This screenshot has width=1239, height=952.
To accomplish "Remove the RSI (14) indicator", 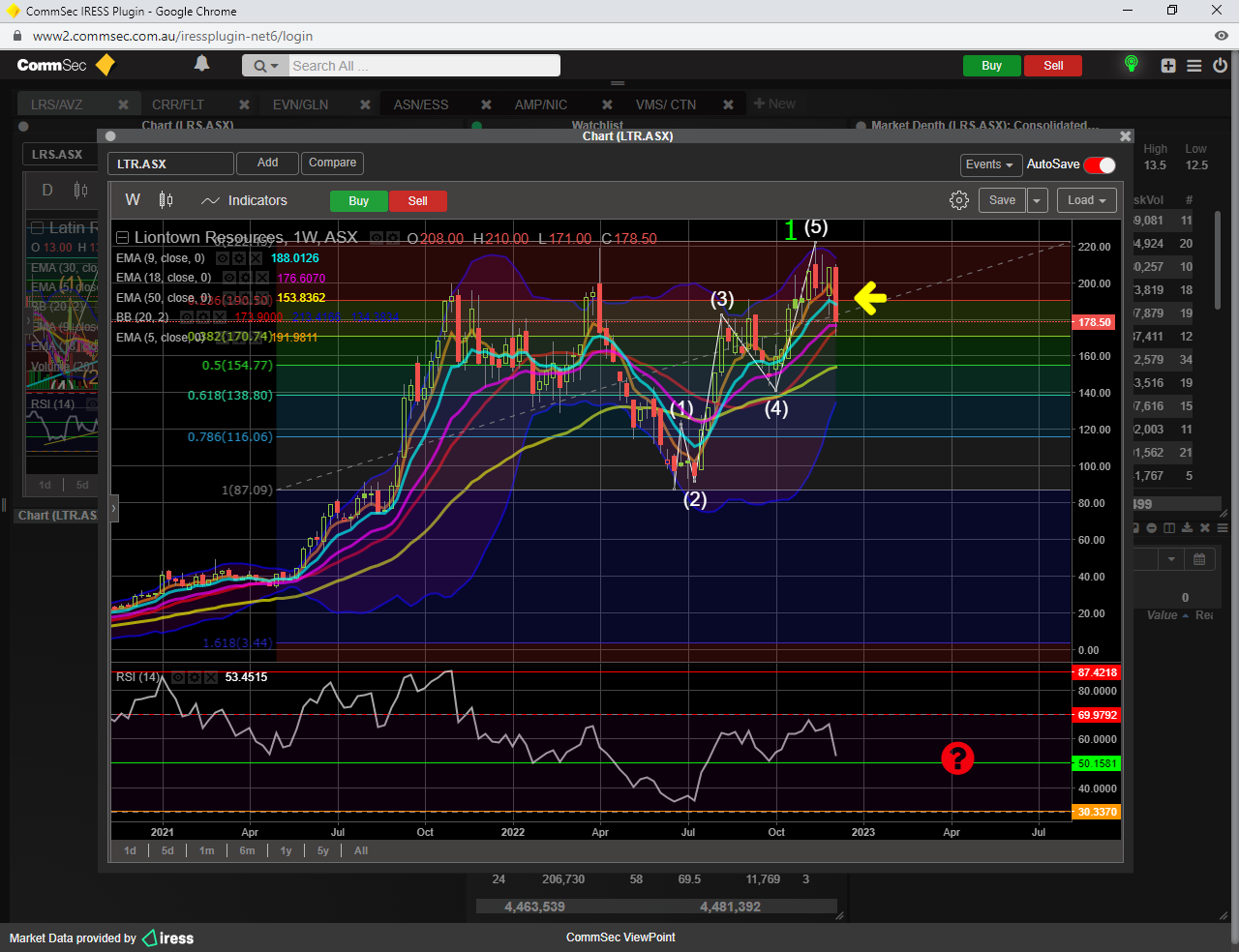I will coord(211,677).
